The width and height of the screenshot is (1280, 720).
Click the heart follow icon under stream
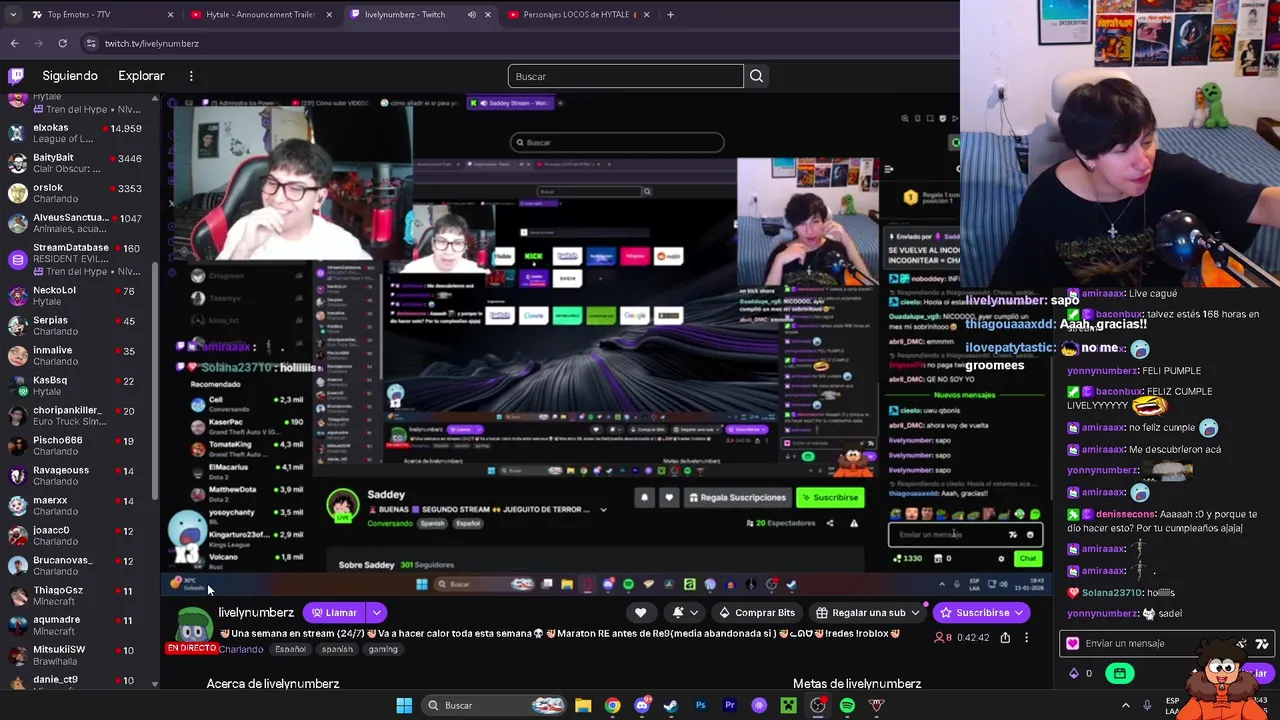pyautogui.click(x=640, y=613)
